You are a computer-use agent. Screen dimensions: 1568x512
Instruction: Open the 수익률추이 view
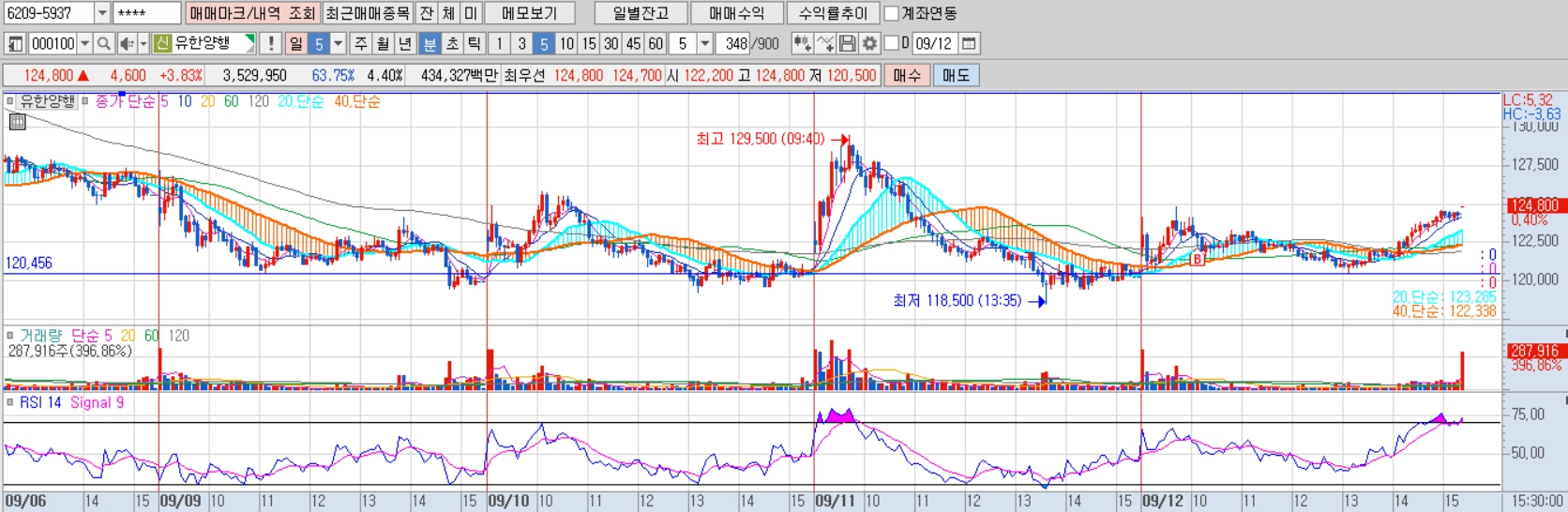[x=833, y=13]
